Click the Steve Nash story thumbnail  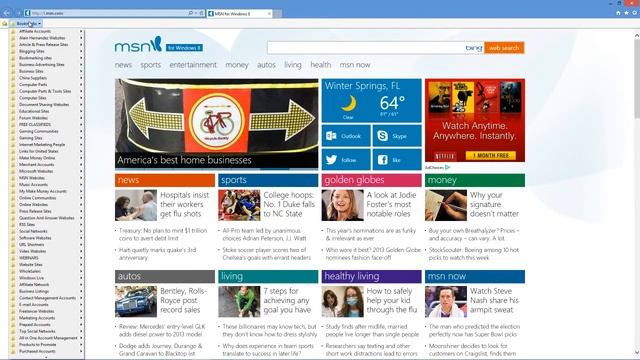[x=445, y=301]
